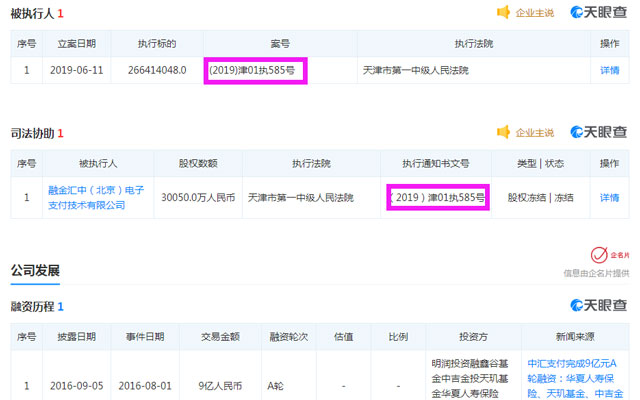Select 执行通知书文号 cell （2019）津01执585号
The width and height of the screenshot is (640, 400).
point(438,198)
